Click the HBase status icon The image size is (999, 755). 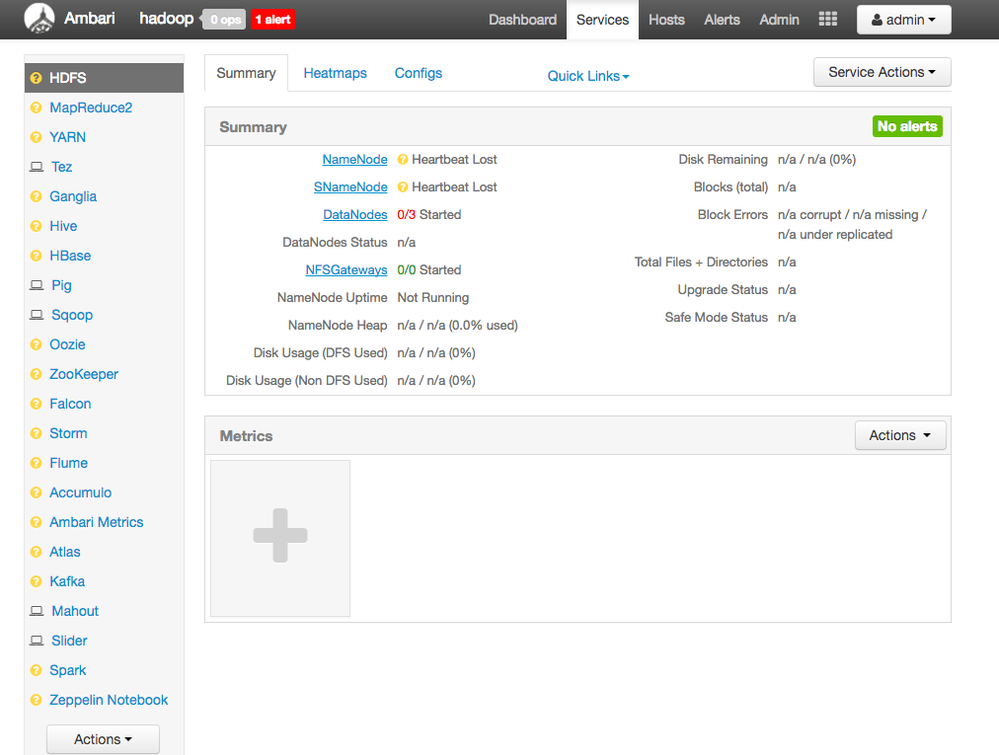36,255
